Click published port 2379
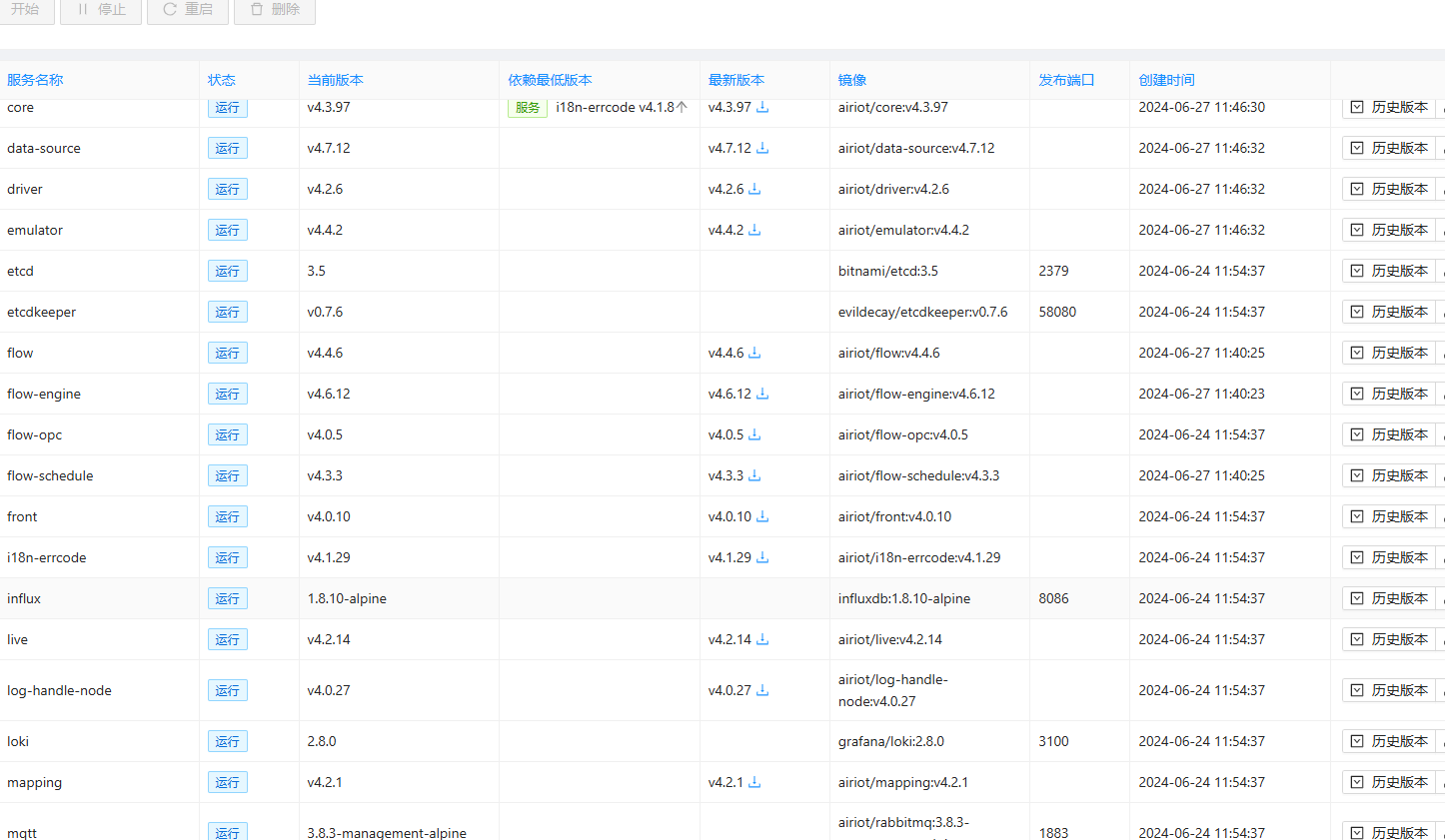 (x=1053, y=271)
